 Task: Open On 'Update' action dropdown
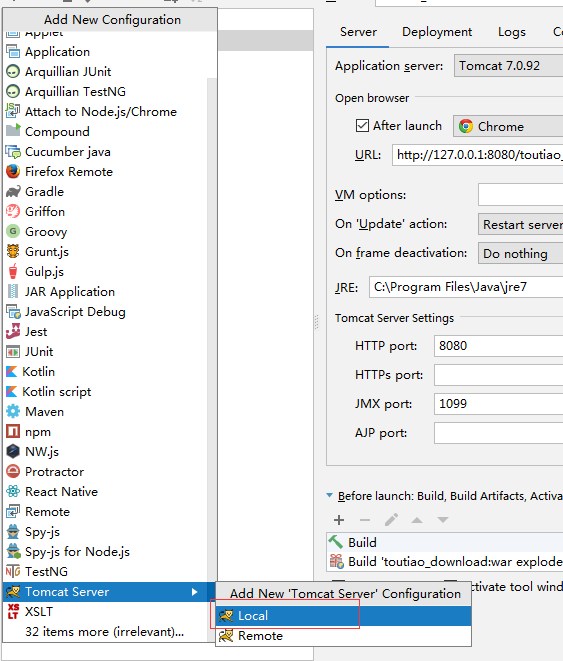click(520, 224)
